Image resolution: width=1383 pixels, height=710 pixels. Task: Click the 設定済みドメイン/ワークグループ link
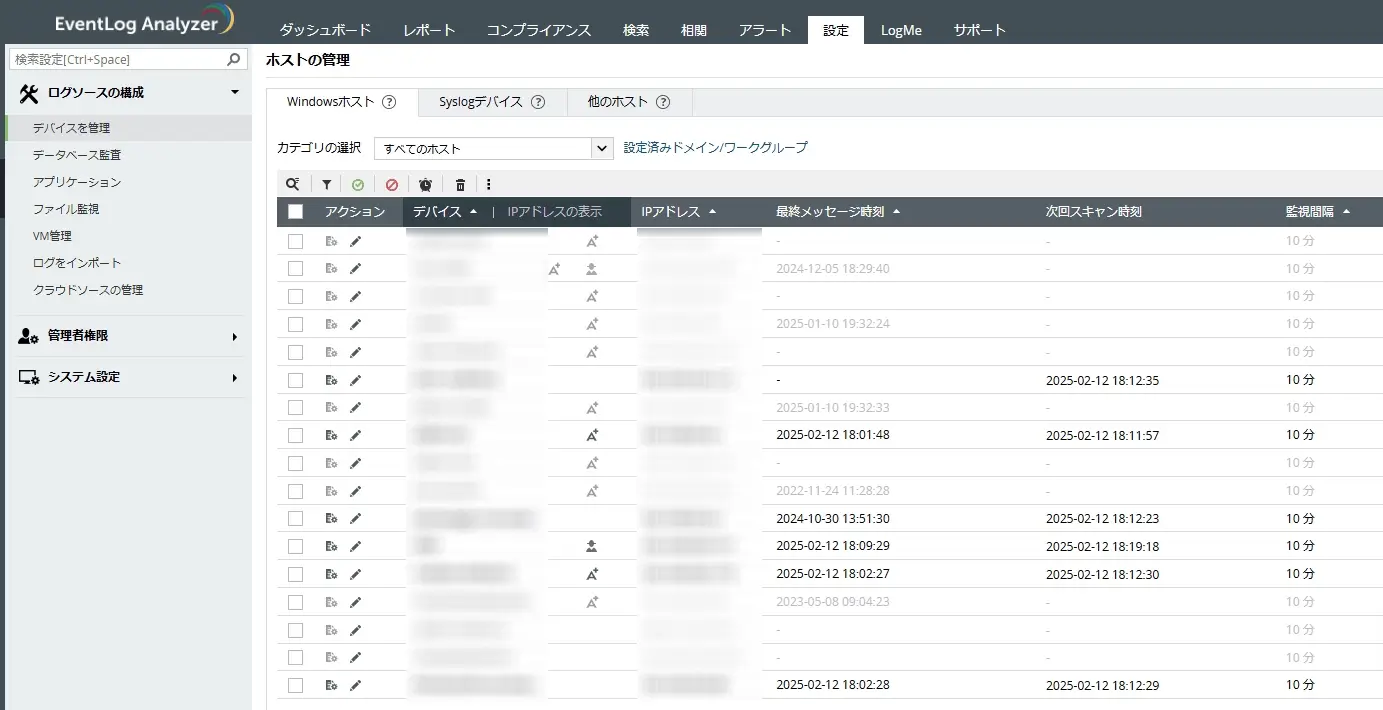click(x=715, y=147)
